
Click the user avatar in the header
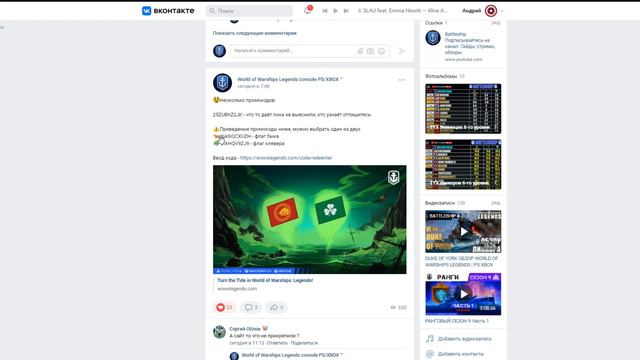pos(491,11)
